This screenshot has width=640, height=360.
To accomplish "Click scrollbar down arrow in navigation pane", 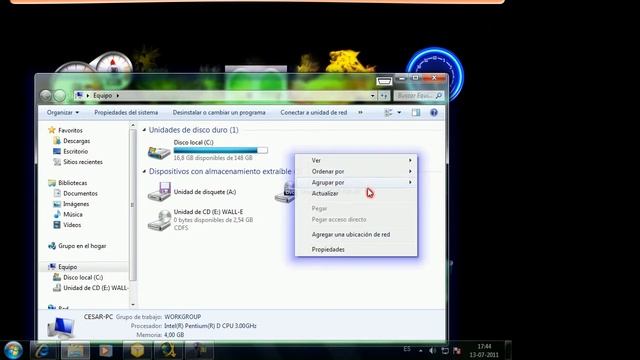I will click(133, 304).
